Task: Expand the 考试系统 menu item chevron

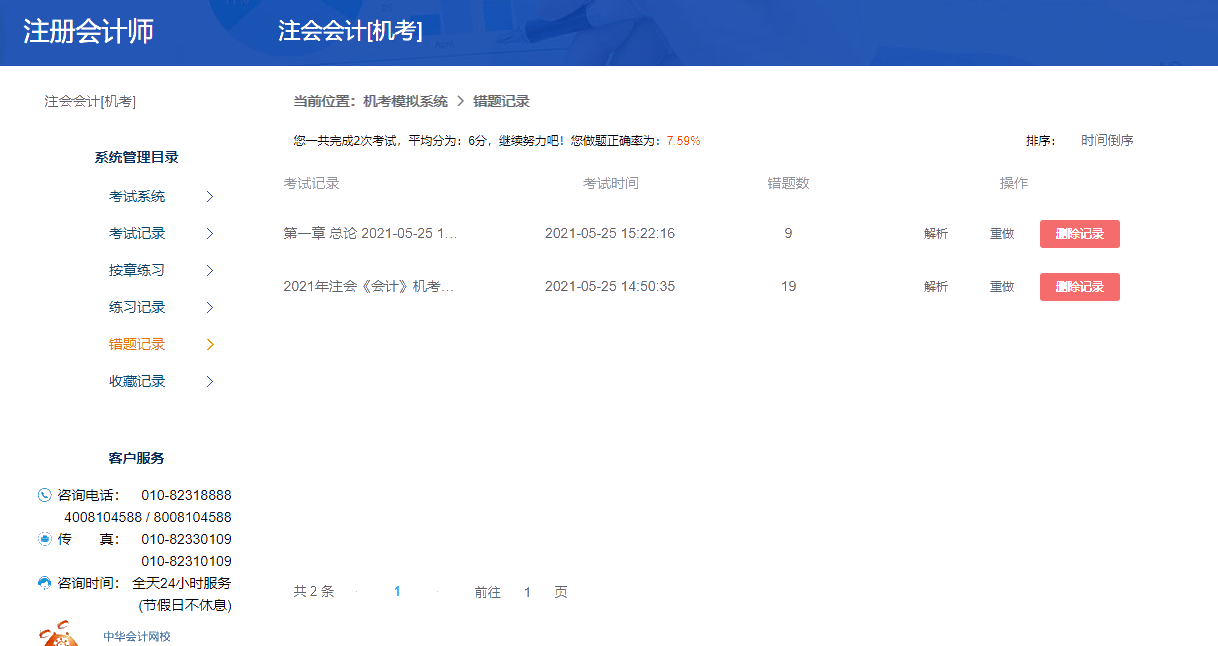Action: pyautogui.click(x=210, y=196)
